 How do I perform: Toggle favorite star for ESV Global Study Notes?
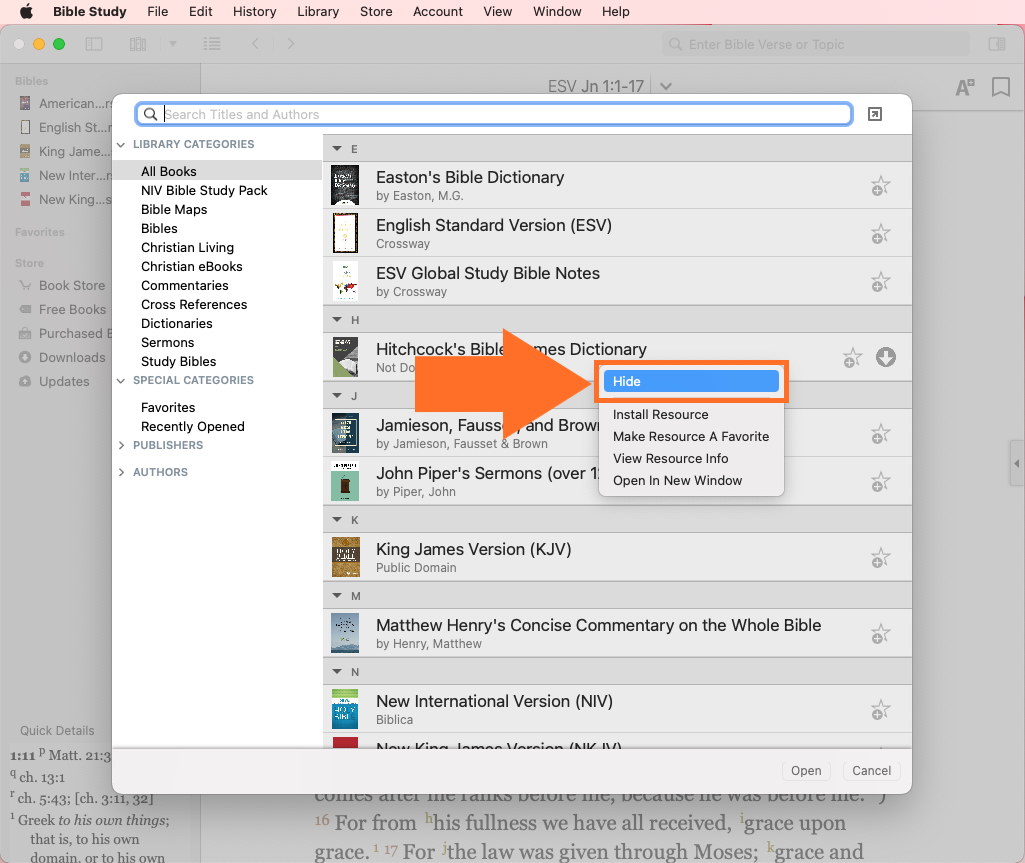(879, 282)
